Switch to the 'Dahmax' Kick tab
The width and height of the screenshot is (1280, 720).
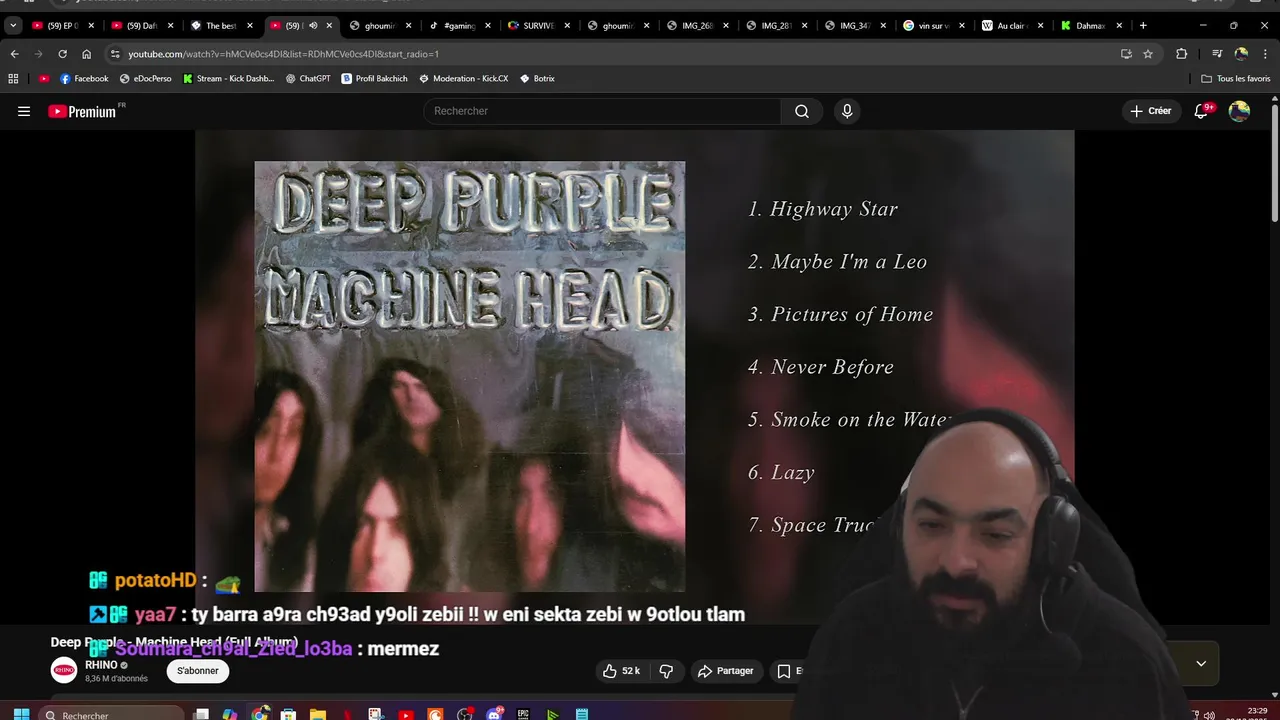pyautogui.click(x=1090, y=26)
